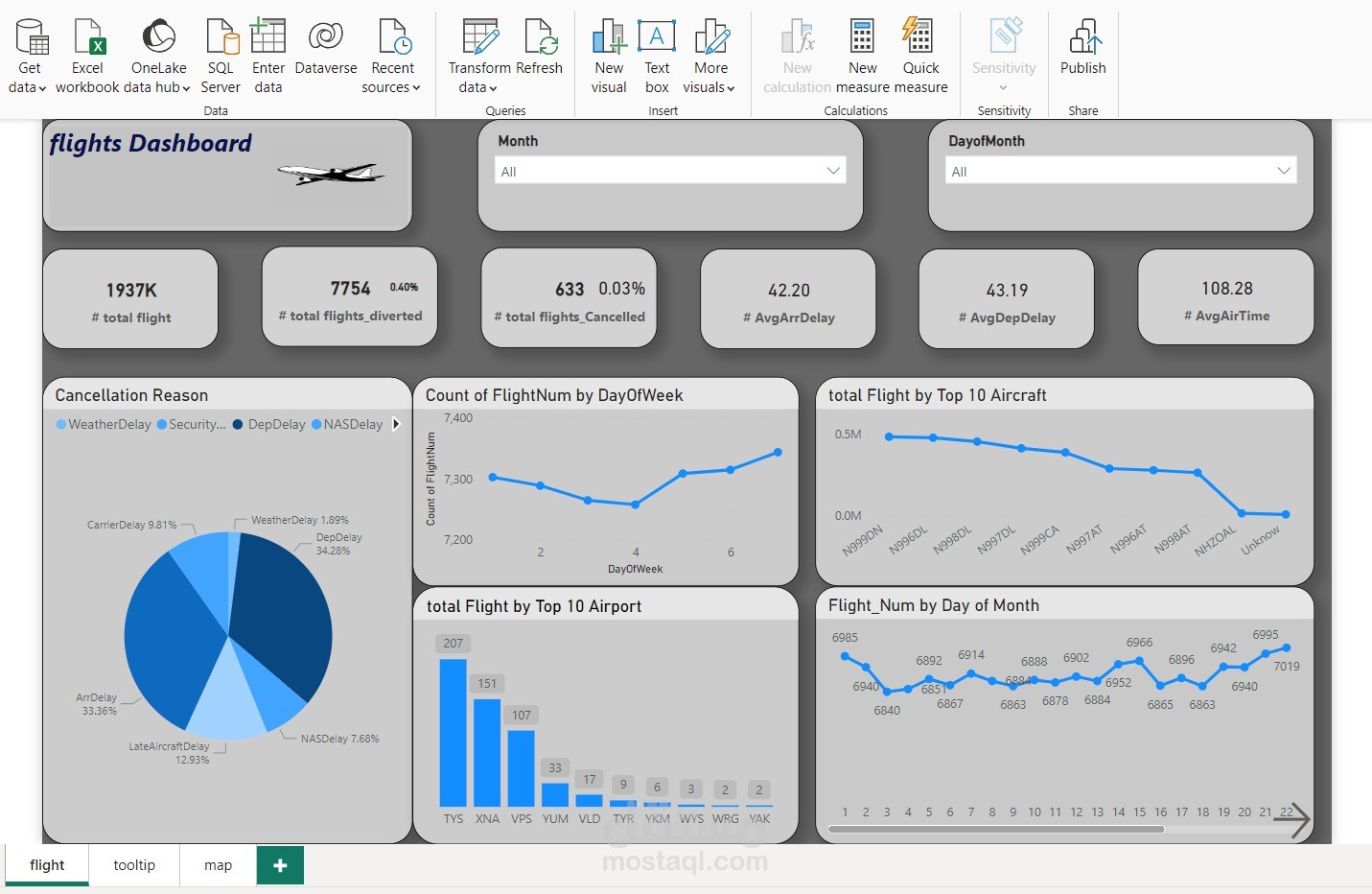The width and height of the screenshot is (1372, 894).
Task: Click Flight_Num by Day of Month title
Action: pyautogui.click(x=934, y=605)
